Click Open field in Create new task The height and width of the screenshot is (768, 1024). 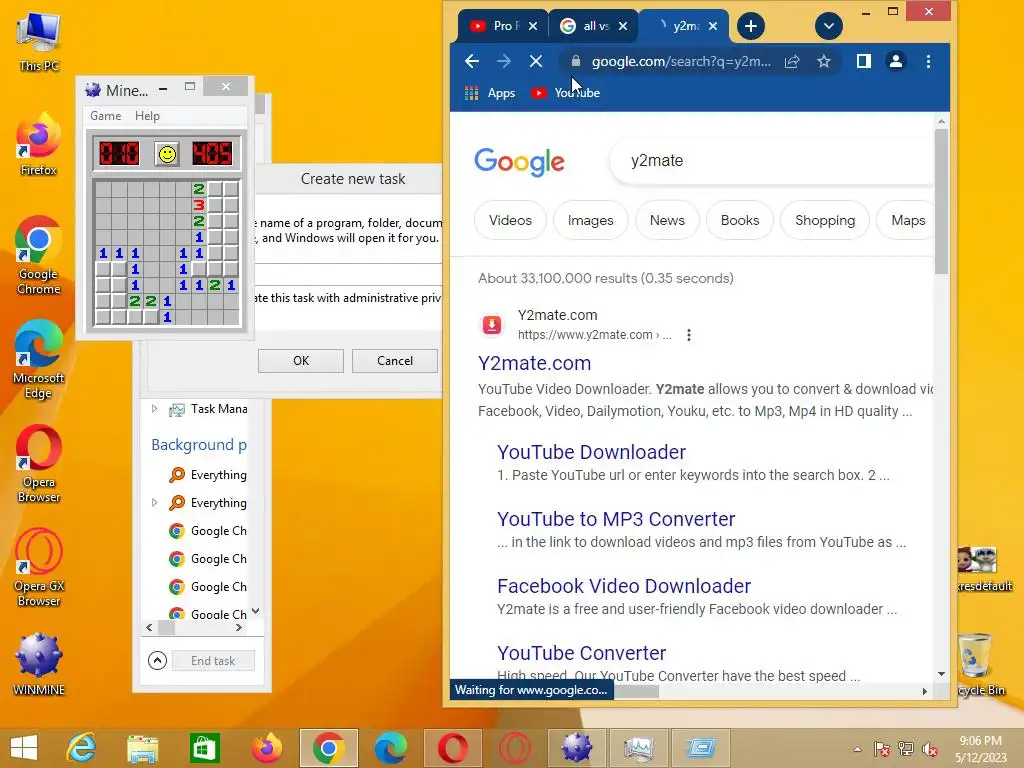click(348, 274)
